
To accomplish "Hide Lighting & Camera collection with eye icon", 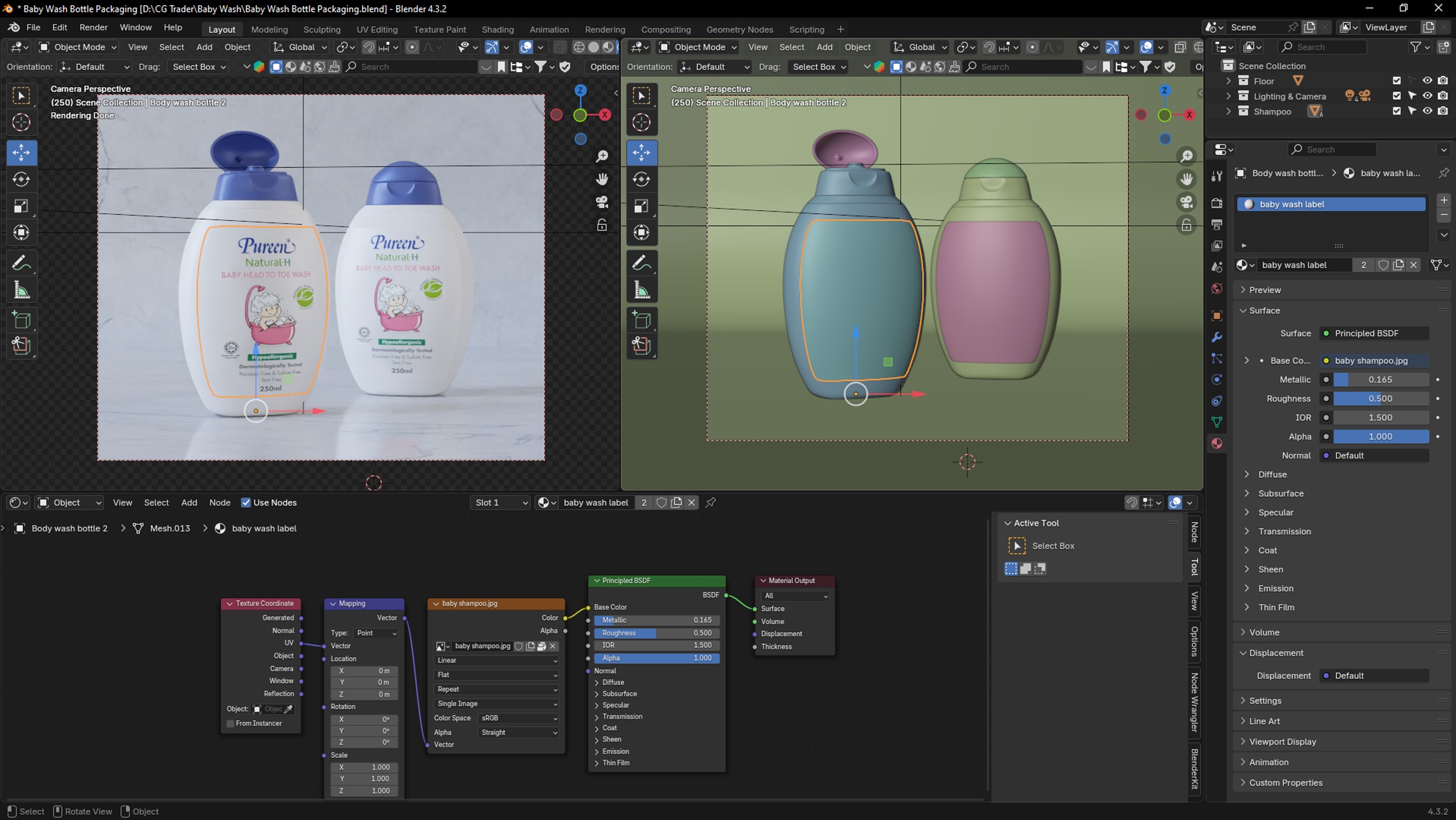I will [x=1428, y=96].
